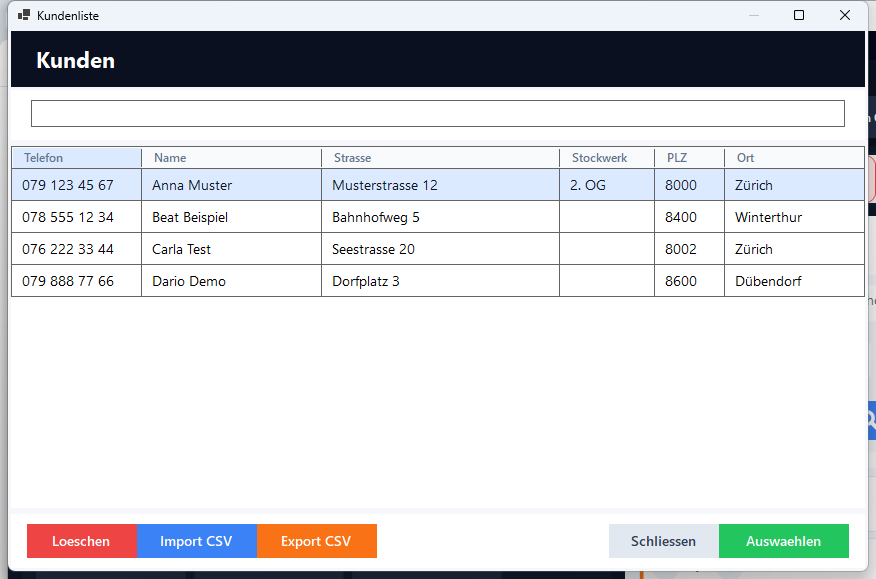The image size is (876, 579).
Task: Confirm with the Auswaehlen button
Action: (784, 541)
